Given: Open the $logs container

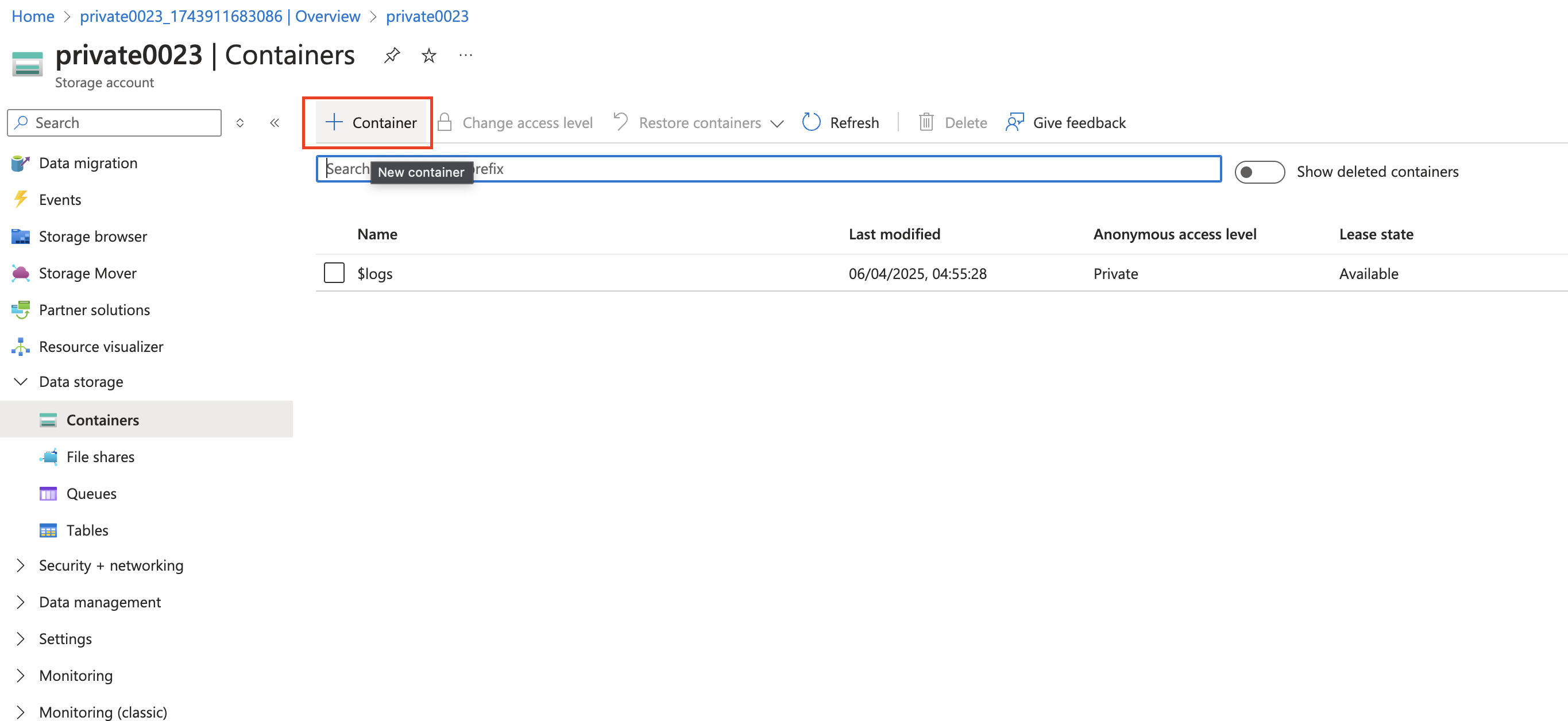Looking at the screenshot, I should [375, 274].
